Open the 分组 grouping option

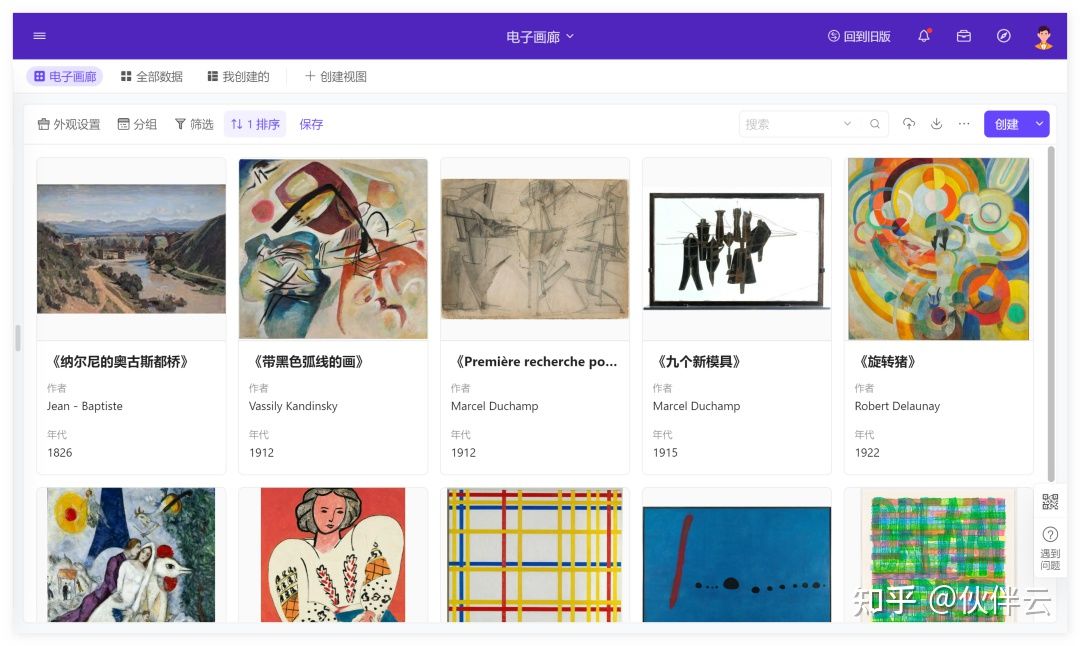tap(137, 124)
